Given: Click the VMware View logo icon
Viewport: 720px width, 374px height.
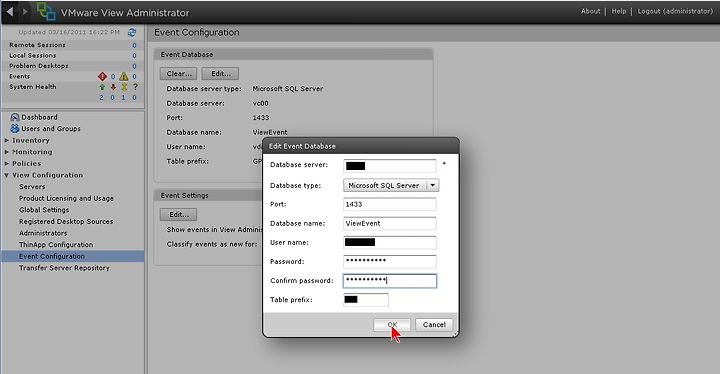Looking at the screenshot, I should [x=46, y=11].
